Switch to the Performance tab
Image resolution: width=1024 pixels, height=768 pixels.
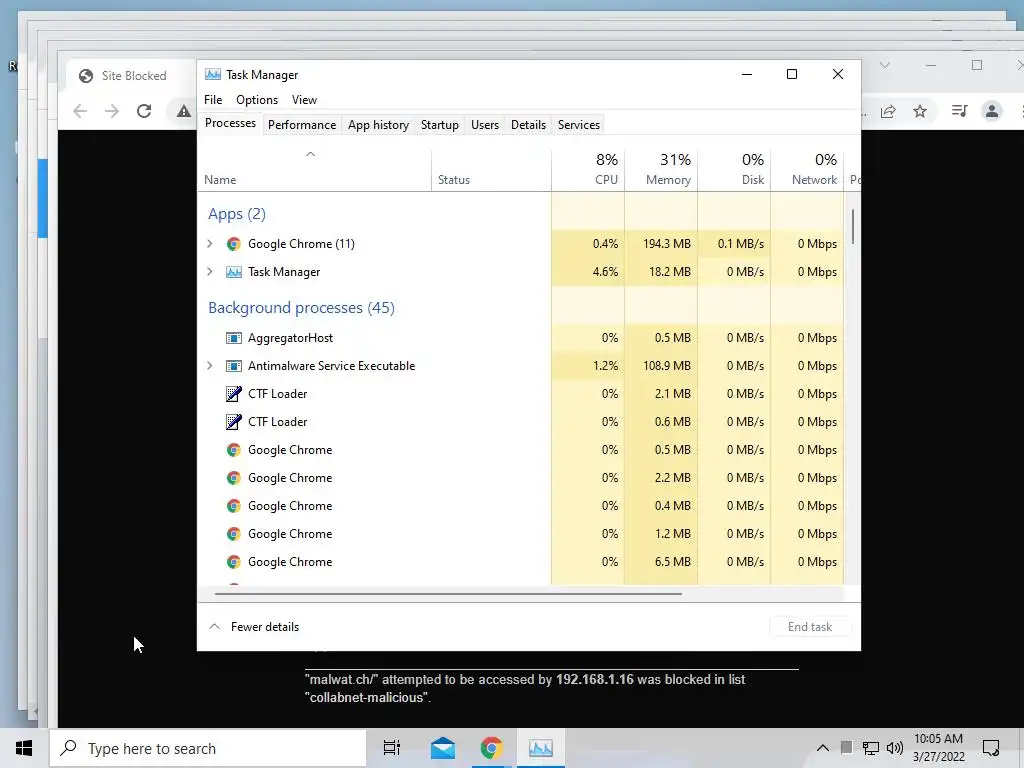pyautogui.click(x=302, y=125)
